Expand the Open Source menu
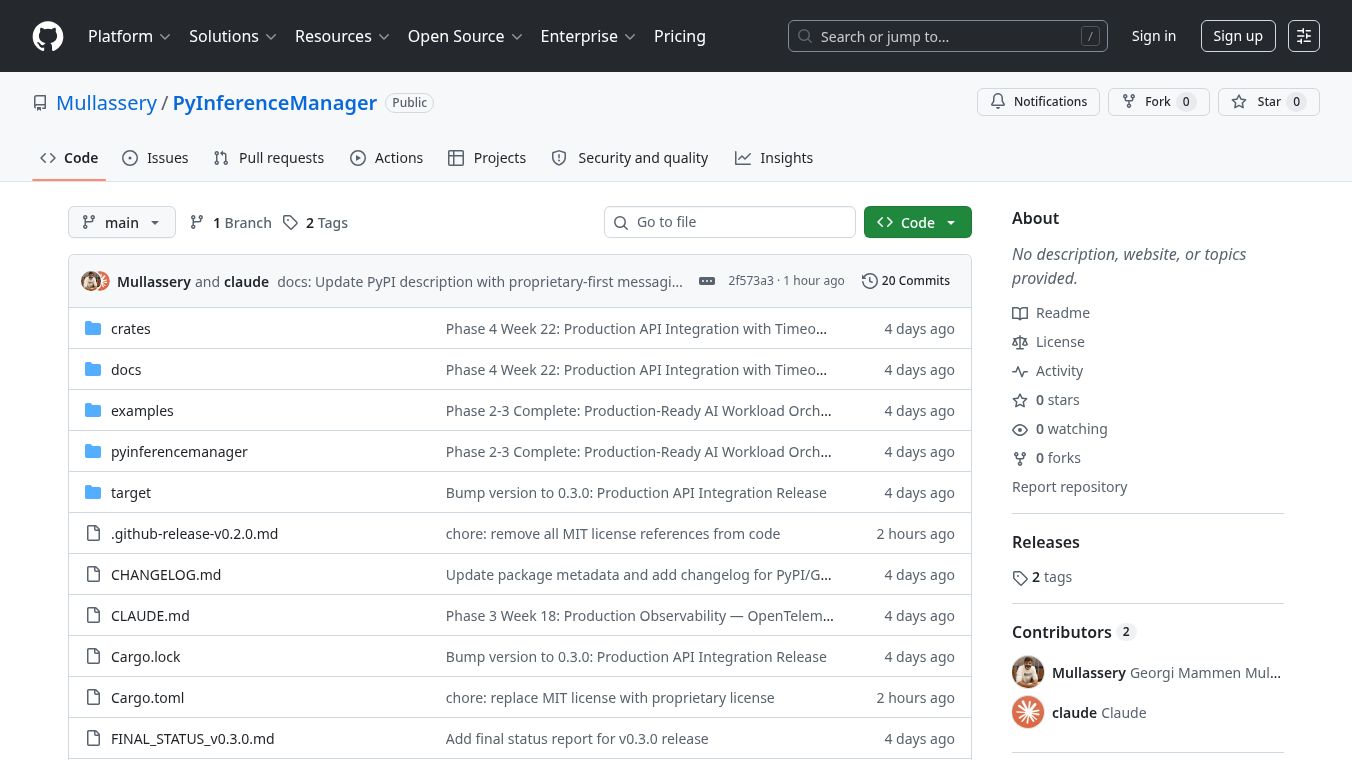This screenshot has width=1352, height=760. (x=465, y=36)
